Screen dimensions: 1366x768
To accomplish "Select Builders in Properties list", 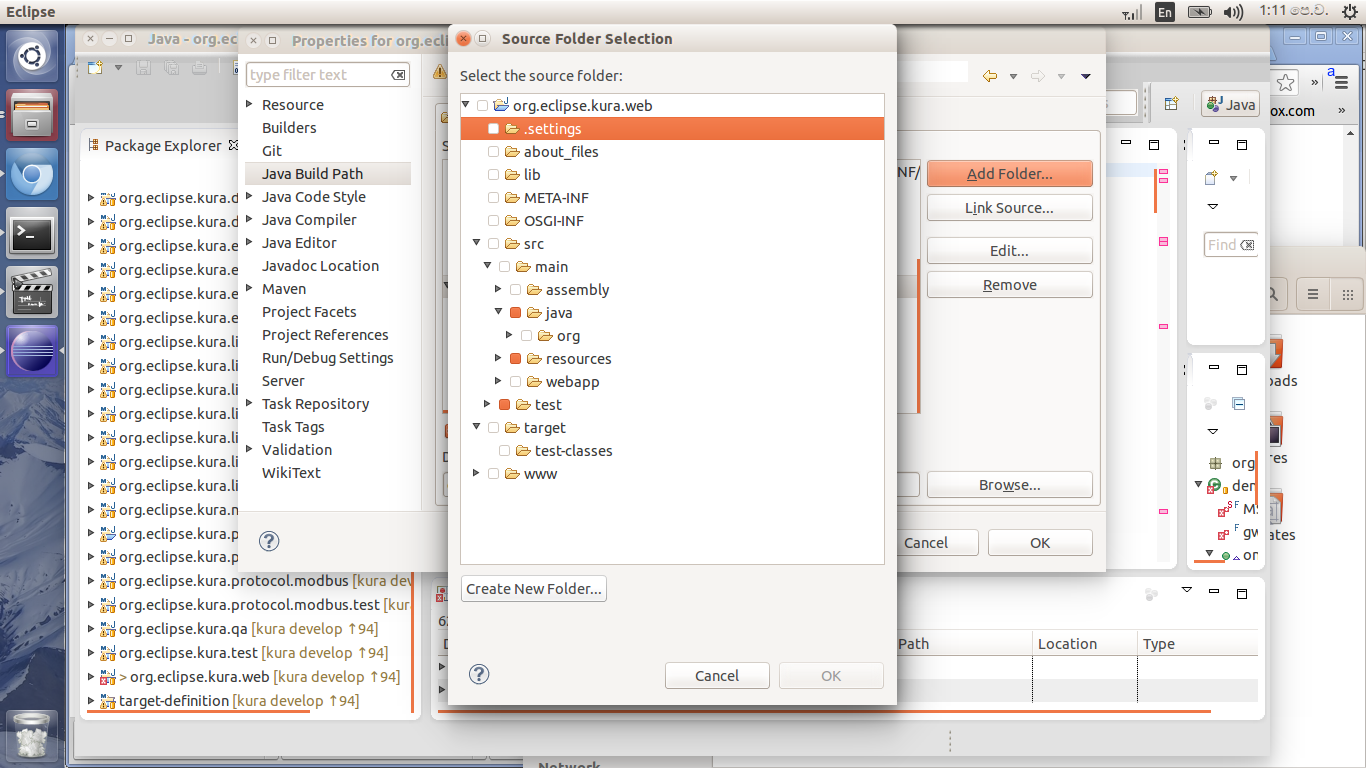I will [289, 128].
